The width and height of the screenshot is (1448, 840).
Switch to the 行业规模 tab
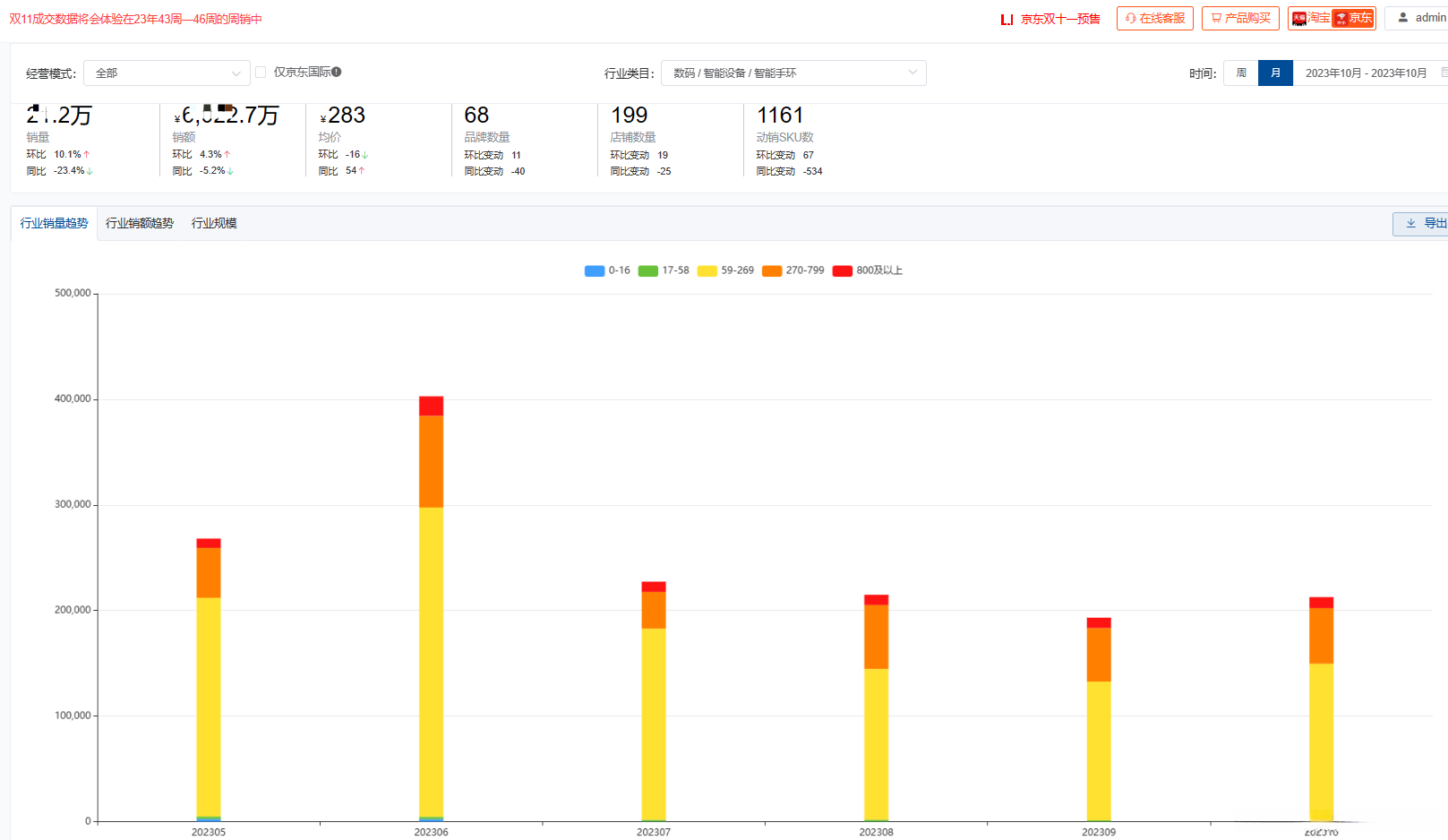[214, 223]
